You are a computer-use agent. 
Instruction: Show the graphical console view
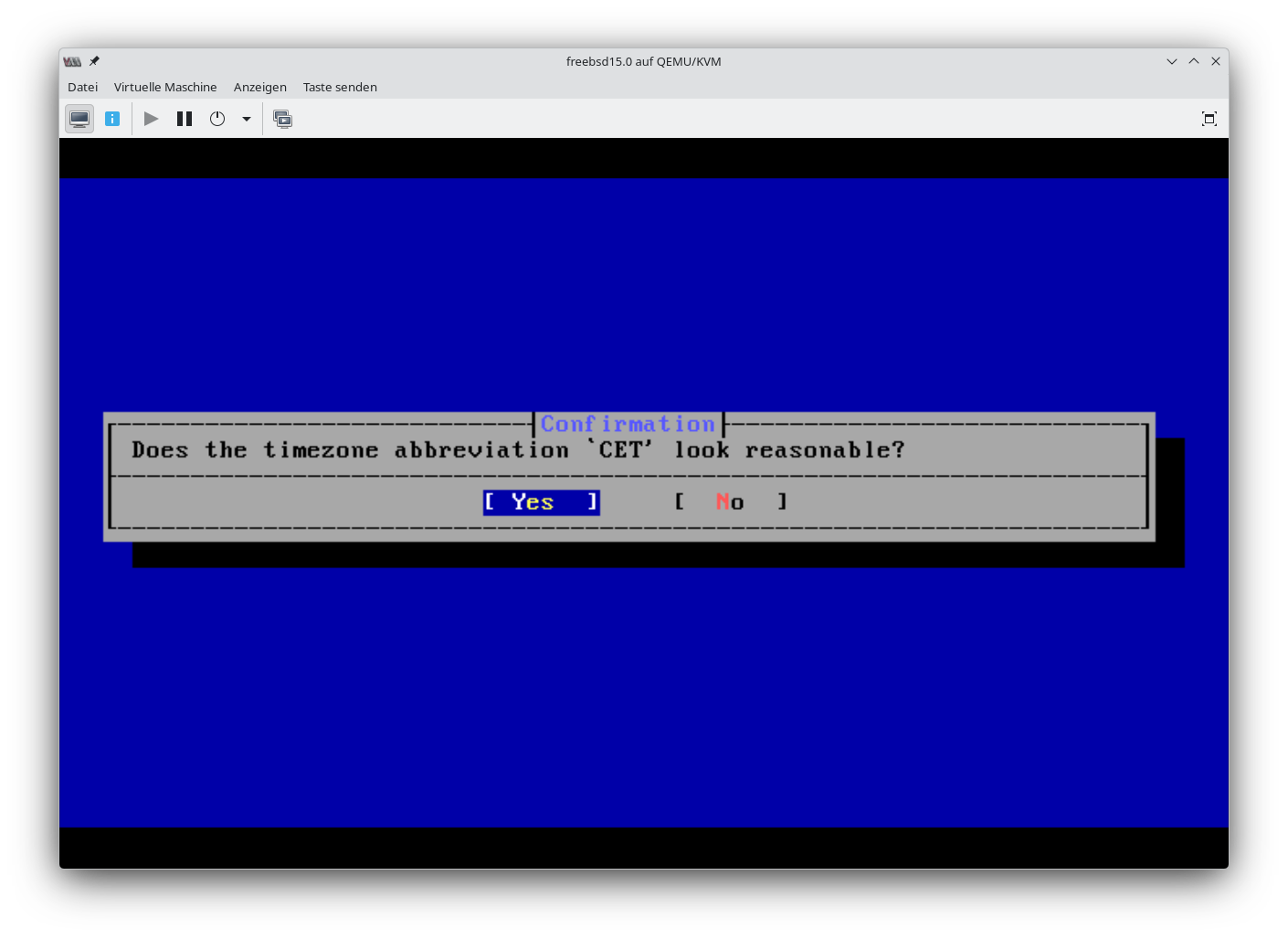79,119
